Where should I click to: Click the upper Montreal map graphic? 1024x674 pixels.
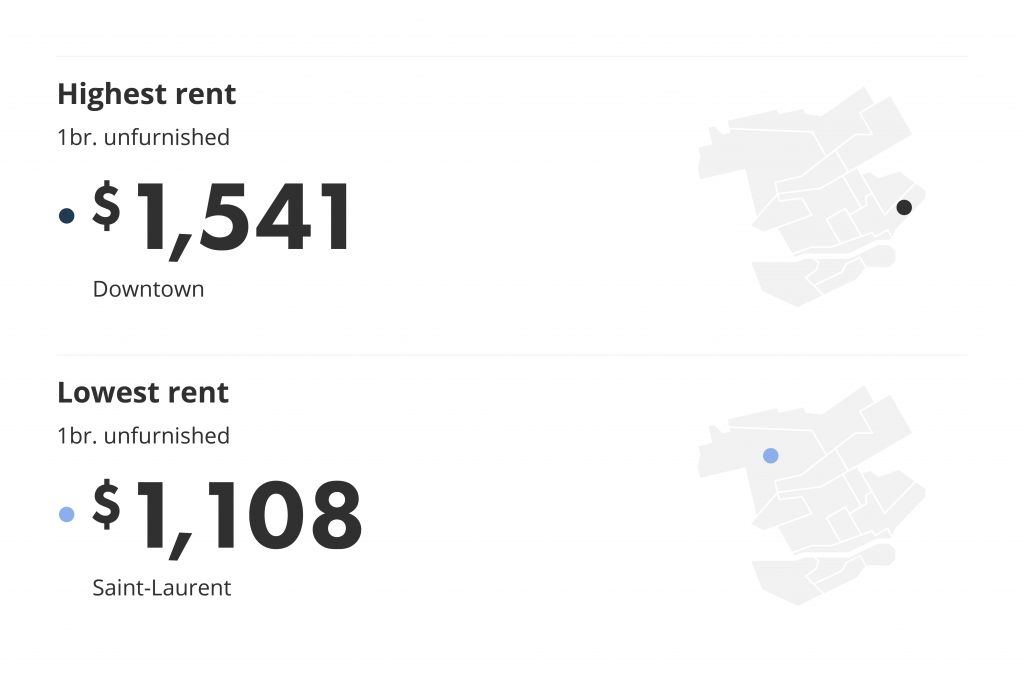812,197
